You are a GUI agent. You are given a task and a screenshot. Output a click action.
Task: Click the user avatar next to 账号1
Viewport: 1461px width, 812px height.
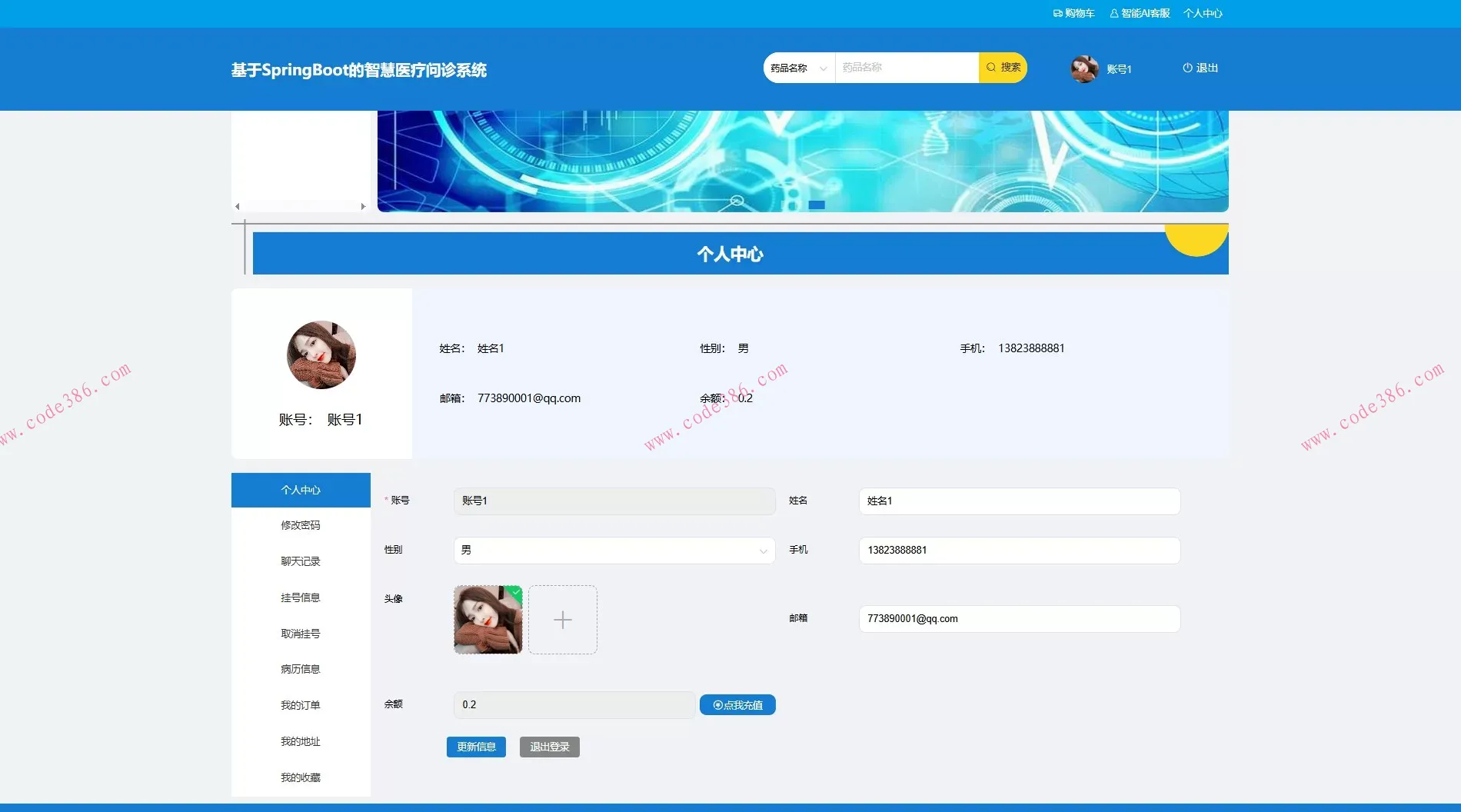pyautogui.click(x=1083, y=68)
